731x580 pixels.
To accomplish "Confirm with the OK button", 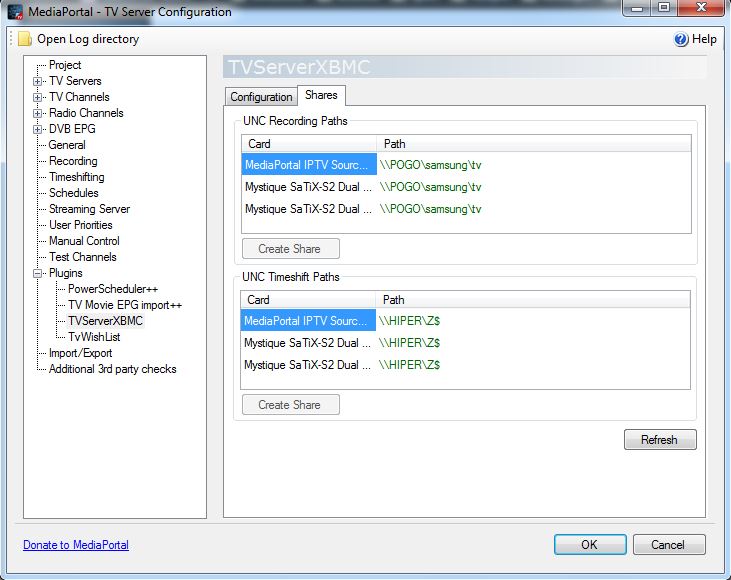I will pos(590,545).
